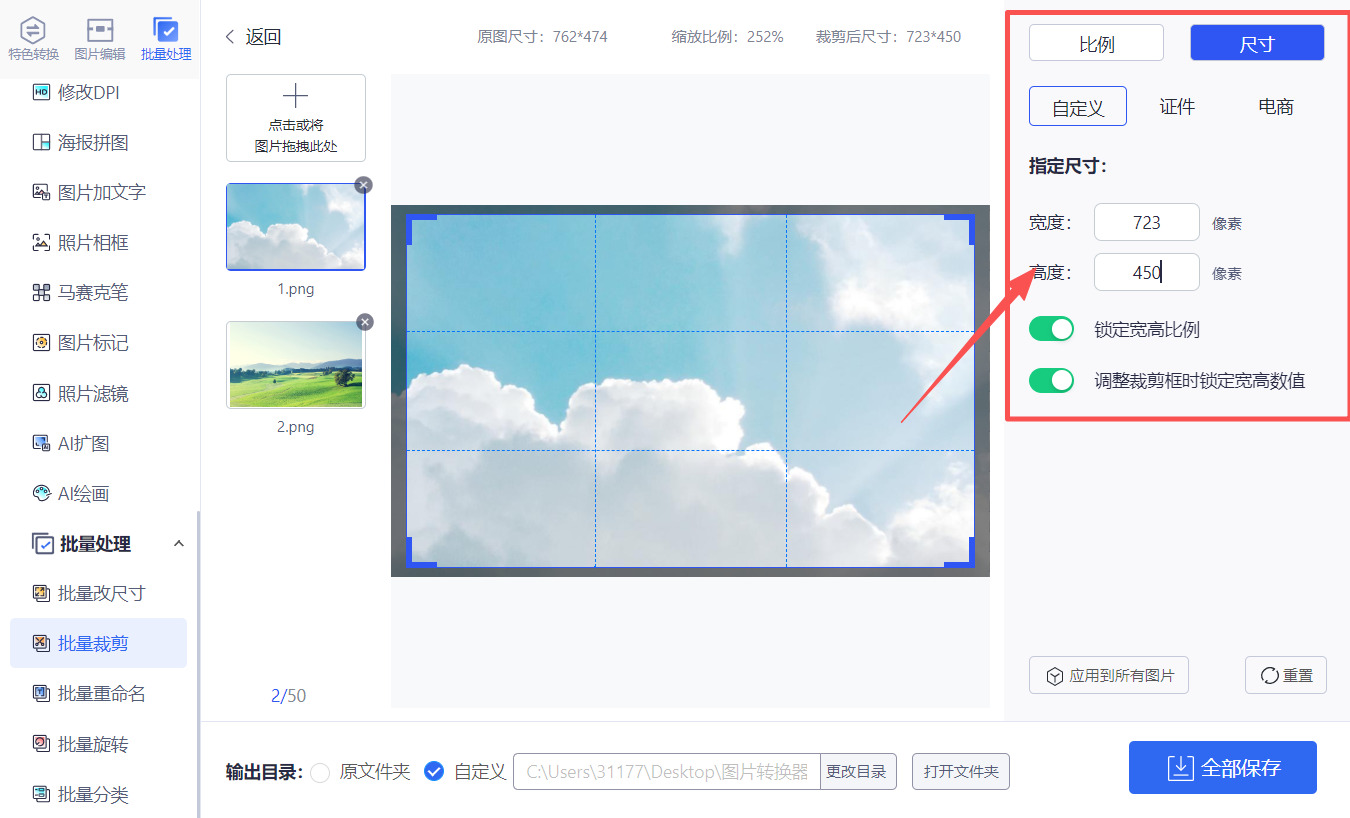Select the AI扩图 tool icon
This screenshot has height=818, width=1350.
click(x=41, y=443)
